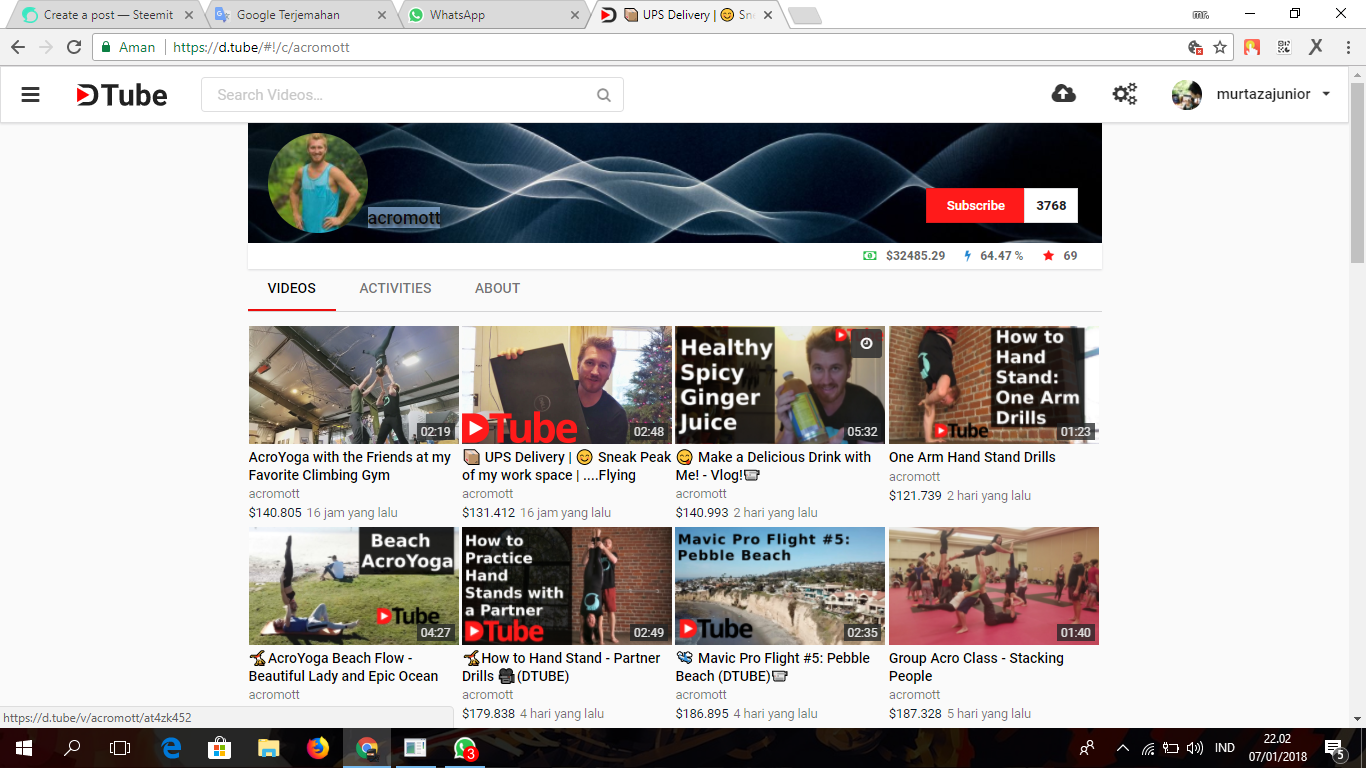Switch to the ACTIVITIES tab
The width and height of the screenshot is (1366, 768).
pos(395,288)
